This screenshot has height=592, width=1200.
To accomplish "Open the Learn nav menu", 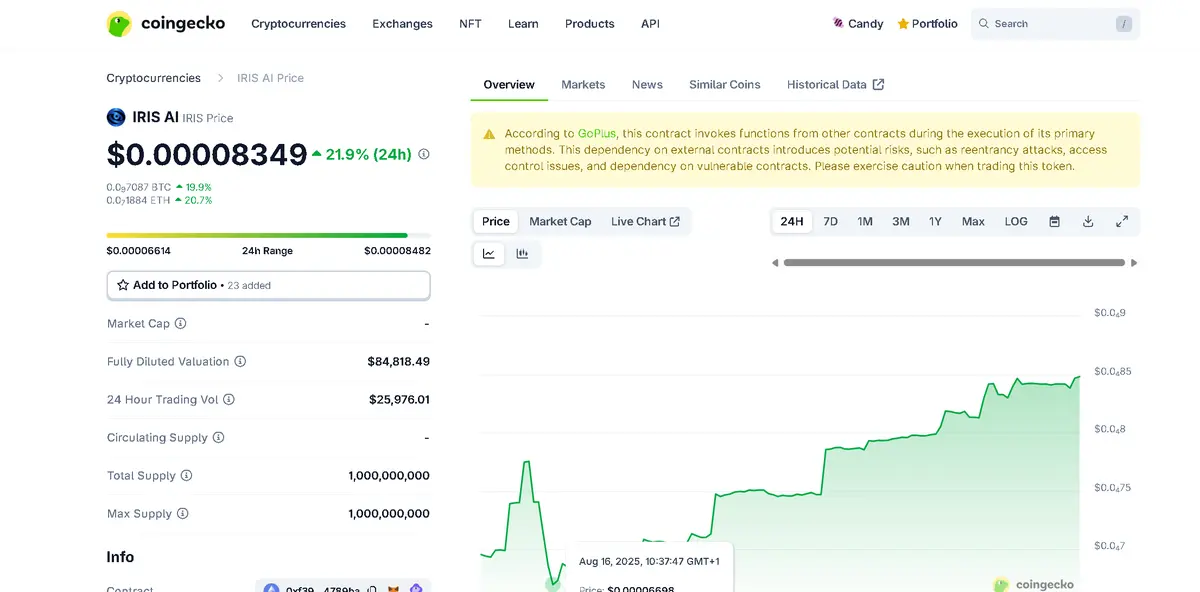I will pyautogui.click(x=523, y=23).
